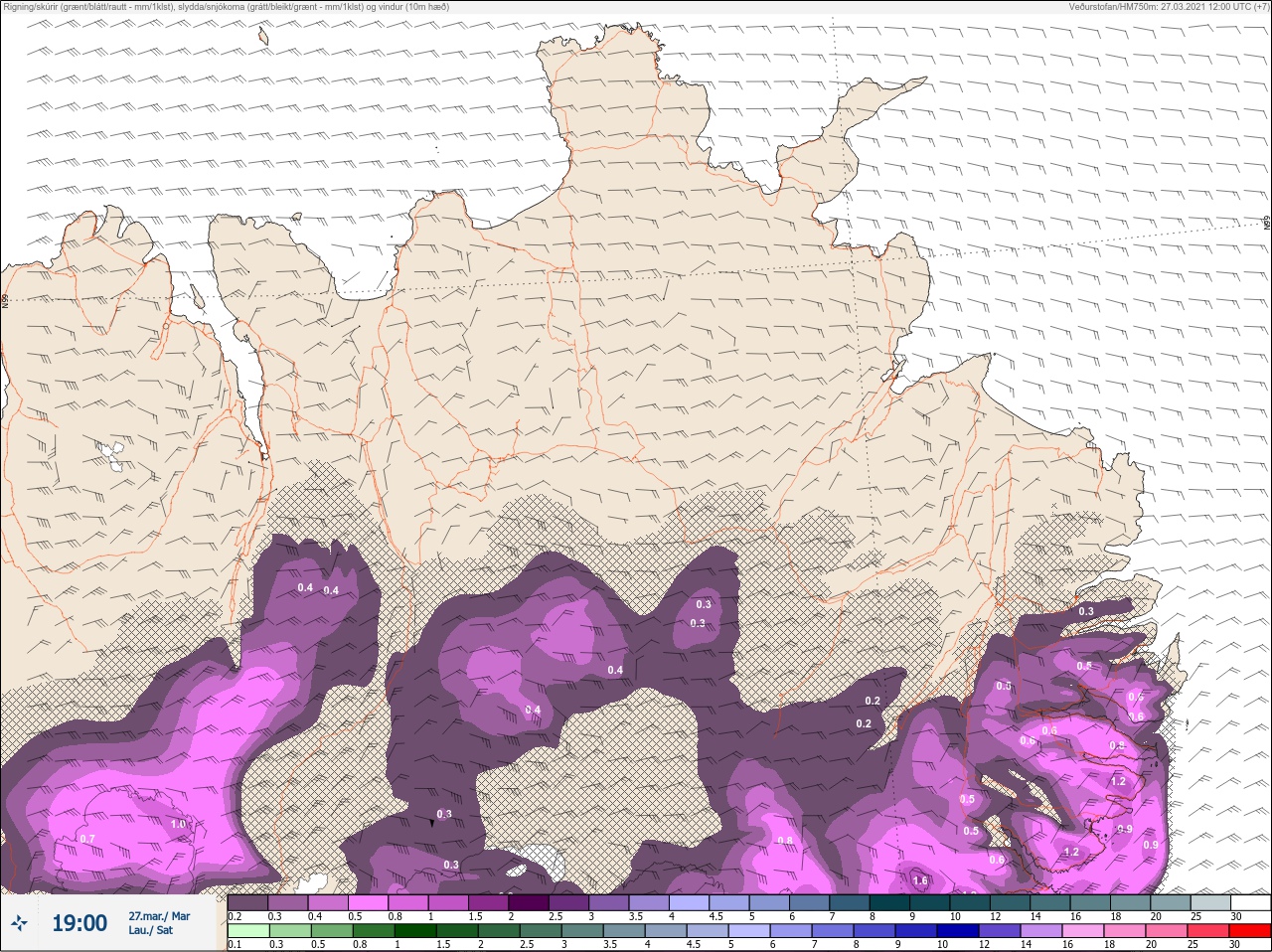Select upper legend swatch between 20 and 25
Screen dimensions: 1272x952
coord(1171,902)
